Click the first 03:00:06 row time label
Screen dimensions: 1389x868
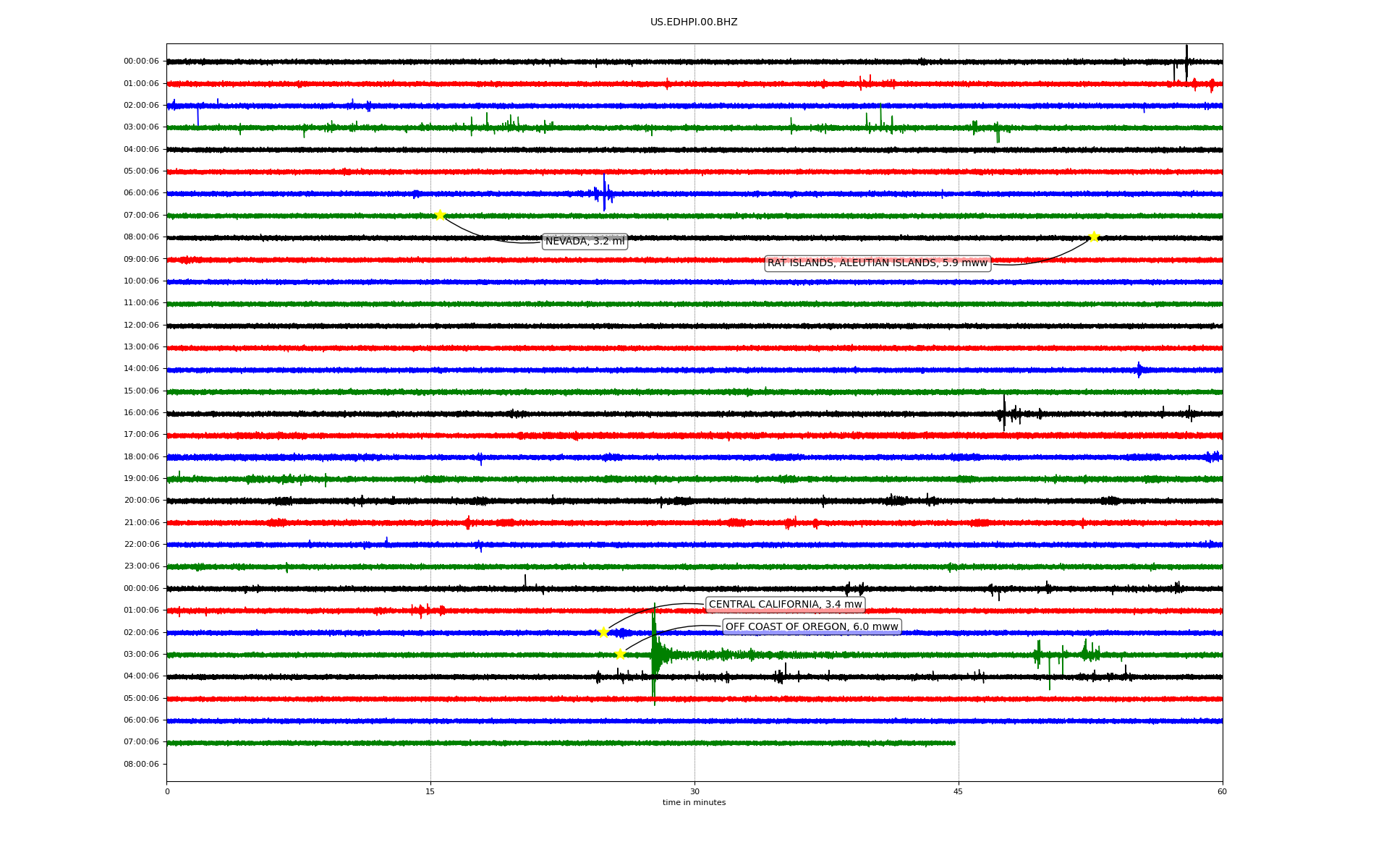click(141, 127)
